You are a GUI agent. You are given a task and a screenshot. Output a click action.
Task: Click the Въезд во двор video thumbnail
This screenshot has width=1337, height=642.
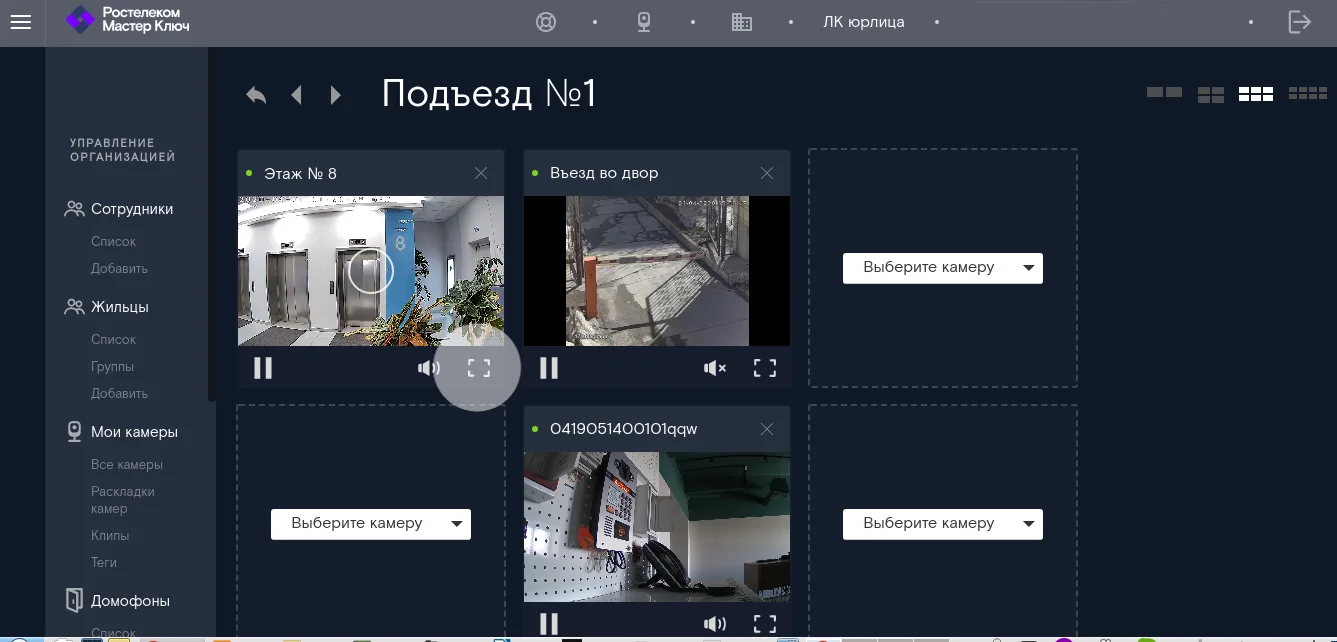pyautogui.click(x=657, y=271)
